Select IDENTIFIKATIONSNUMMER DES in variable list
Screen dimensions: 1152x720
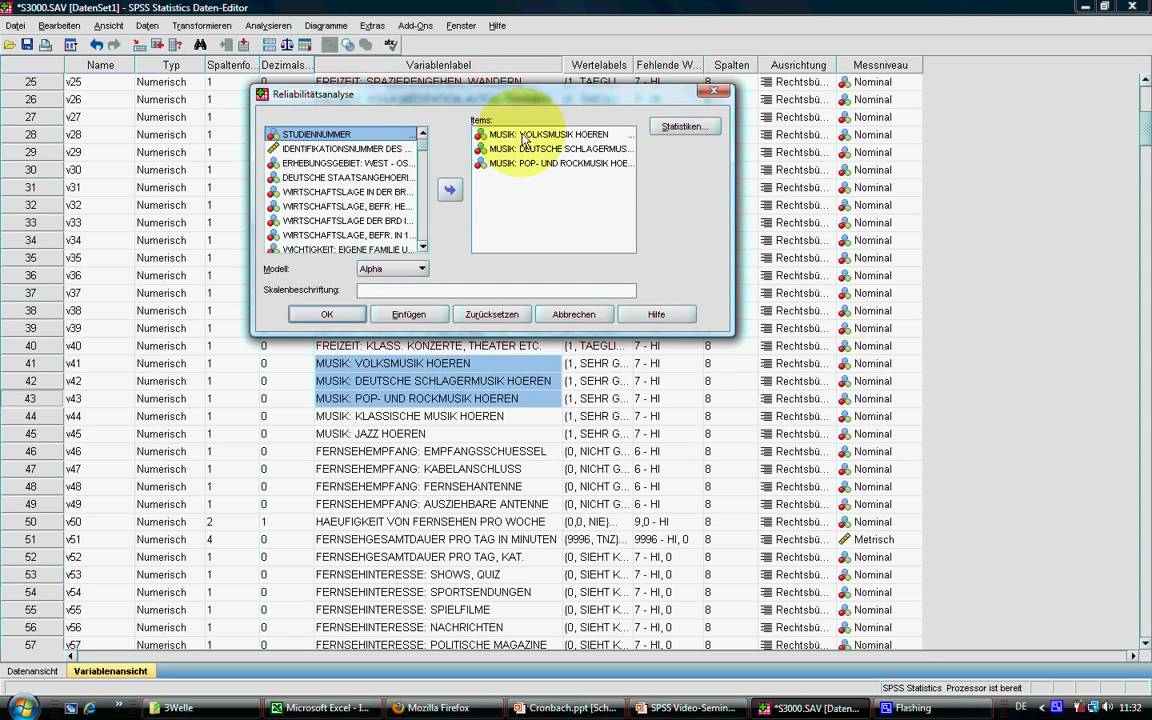coord(341,148)
